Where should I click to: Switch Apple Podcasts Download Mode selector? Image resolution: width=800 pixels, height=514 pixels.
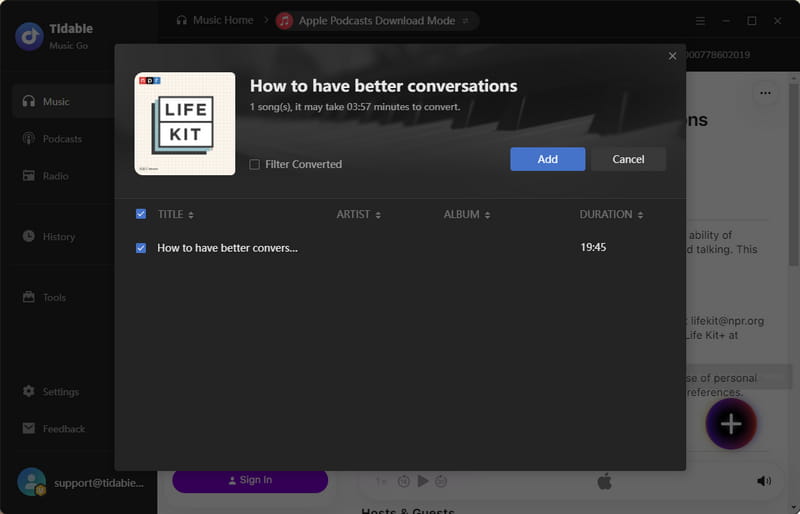coord(376,21)
